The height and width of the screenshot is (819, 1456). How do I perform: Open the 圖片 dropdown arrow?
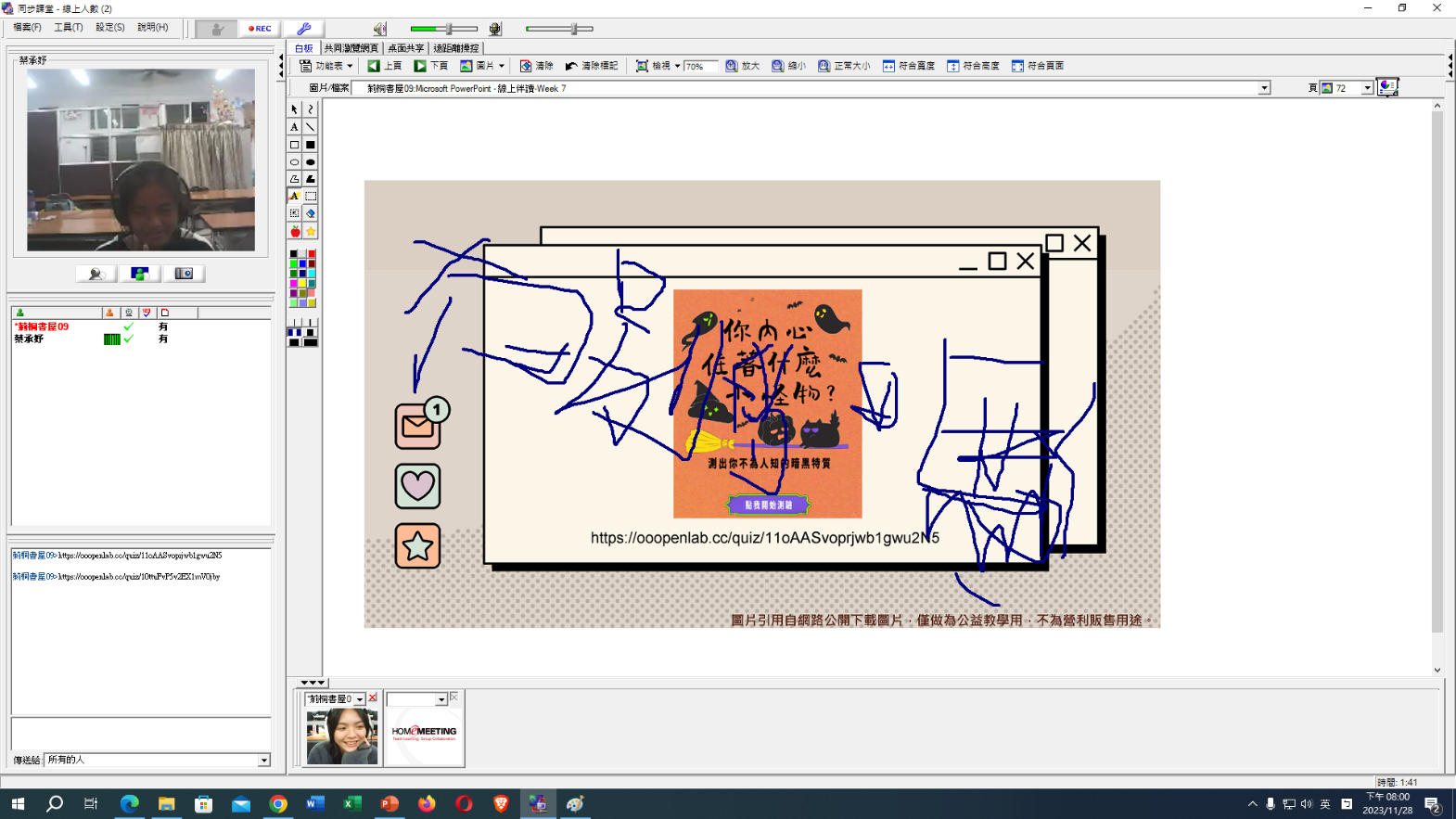502,66
